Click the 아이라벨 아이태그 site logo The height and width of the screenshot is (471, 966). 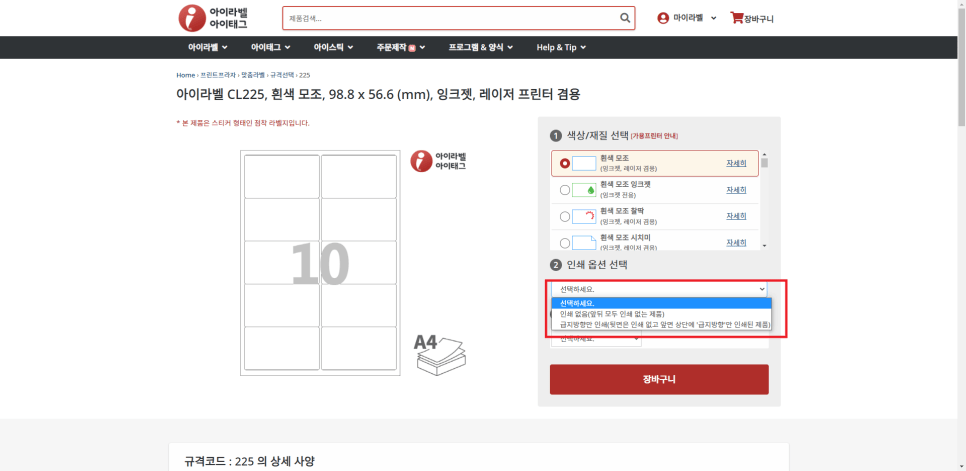(213, 18)
